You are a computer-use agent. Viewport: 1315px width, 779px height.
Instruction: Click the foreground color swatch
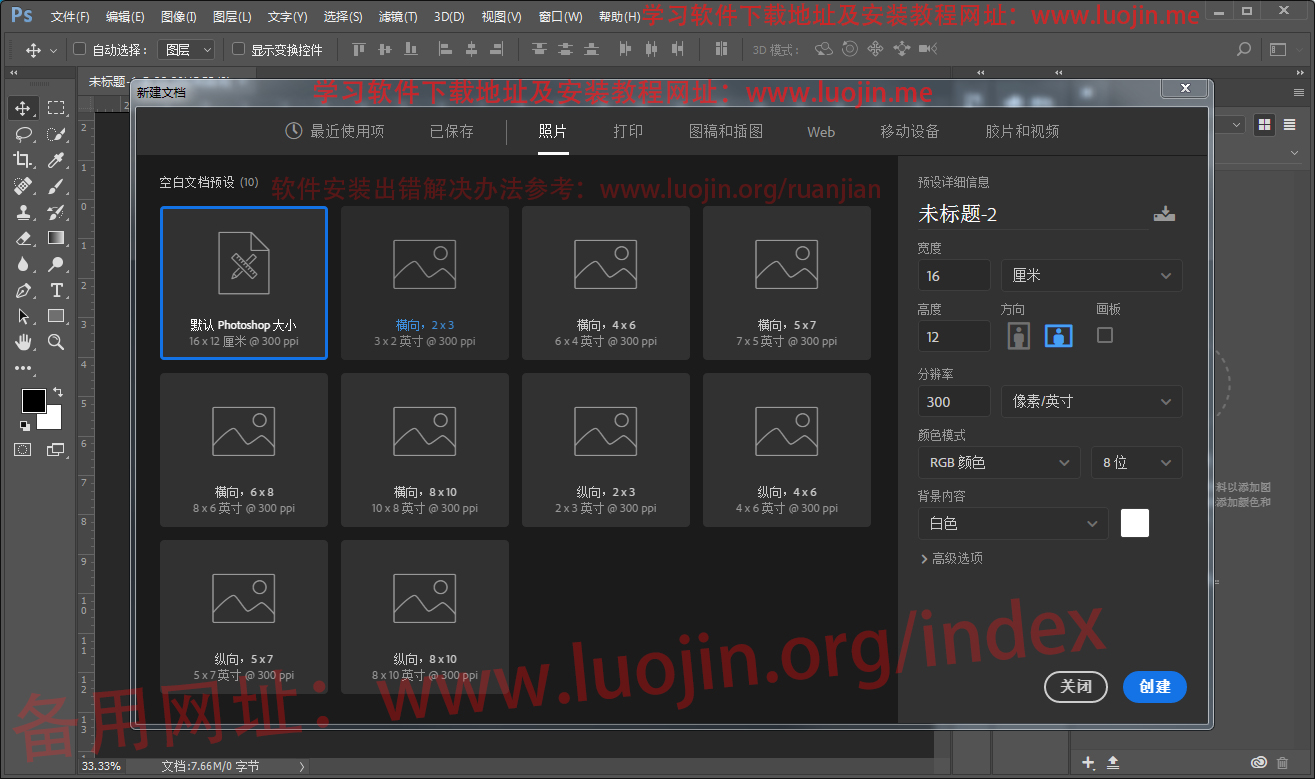click(x=34, y=400)
